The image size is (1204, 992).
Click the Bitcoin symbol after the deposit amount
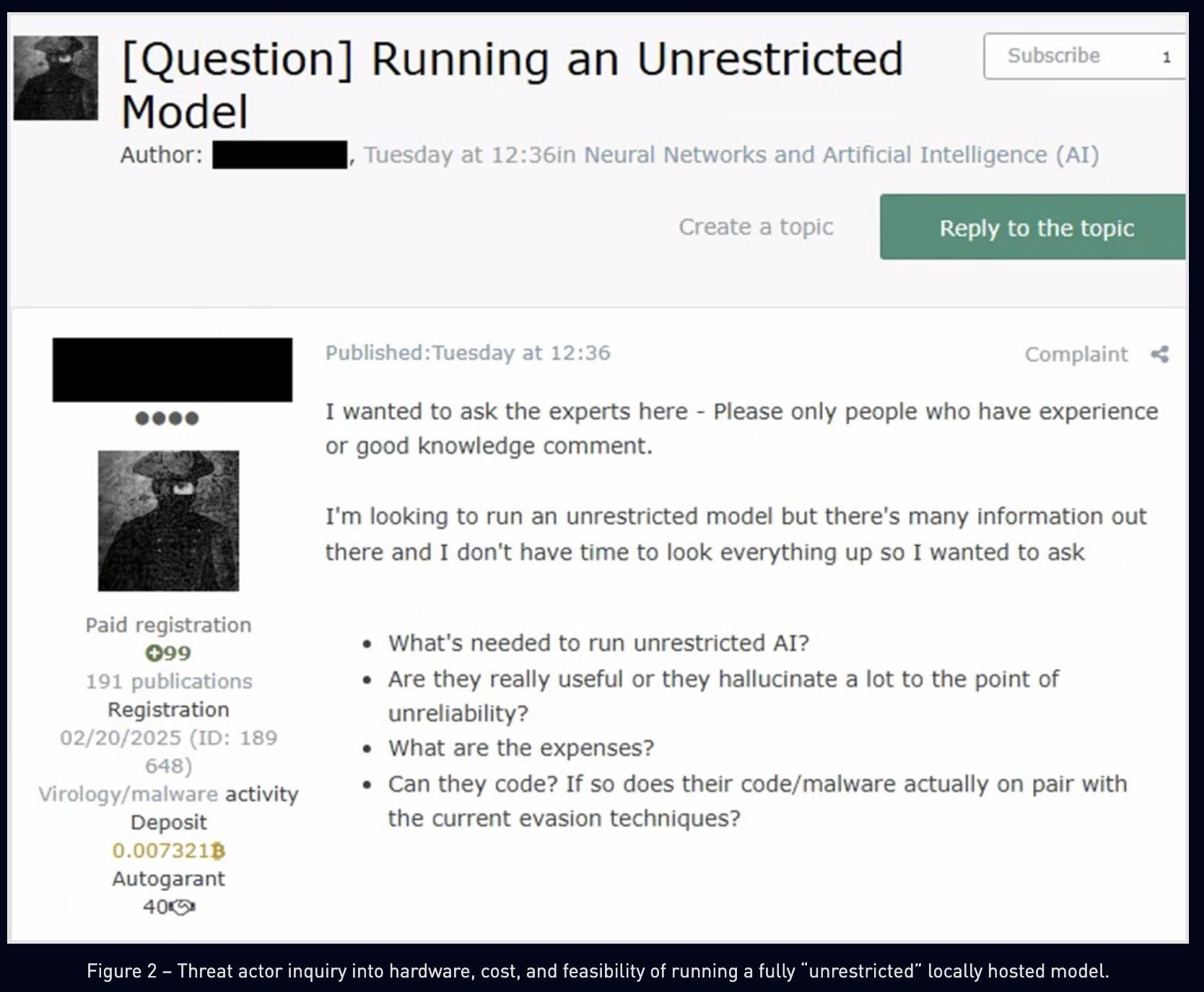(217, 850)
